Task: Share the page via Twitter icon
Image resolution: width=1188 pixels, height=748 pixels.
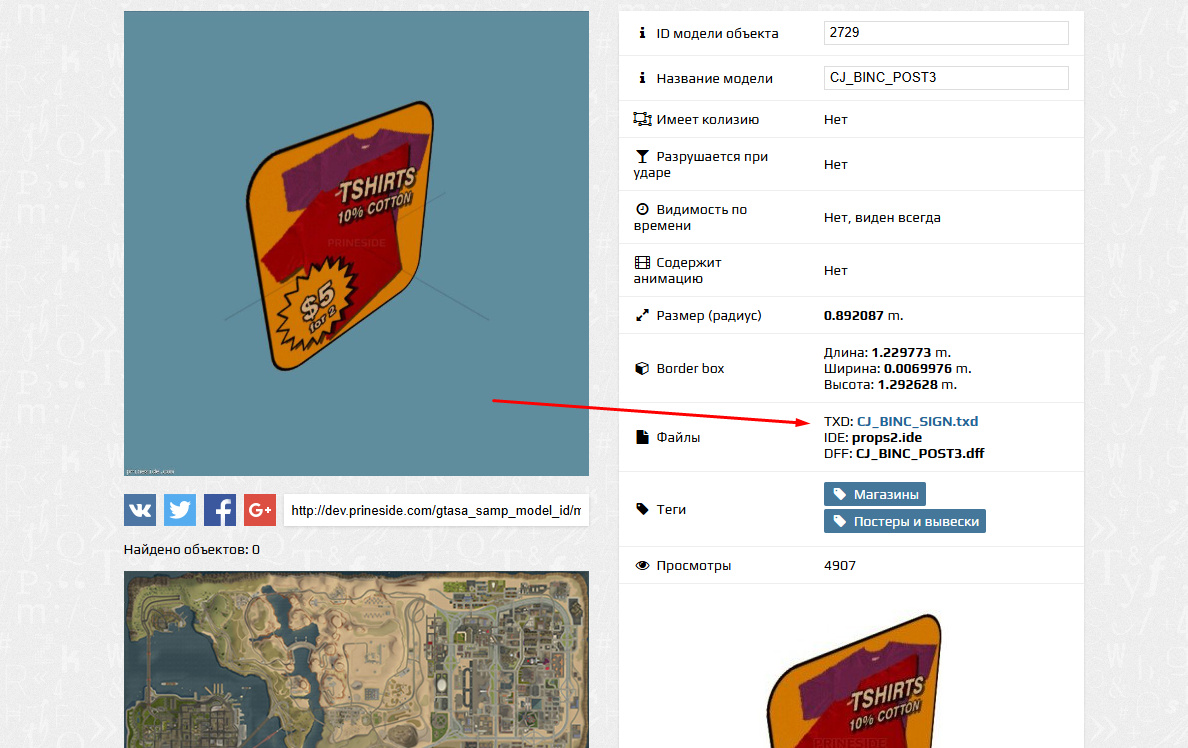Action: (180, 510)
